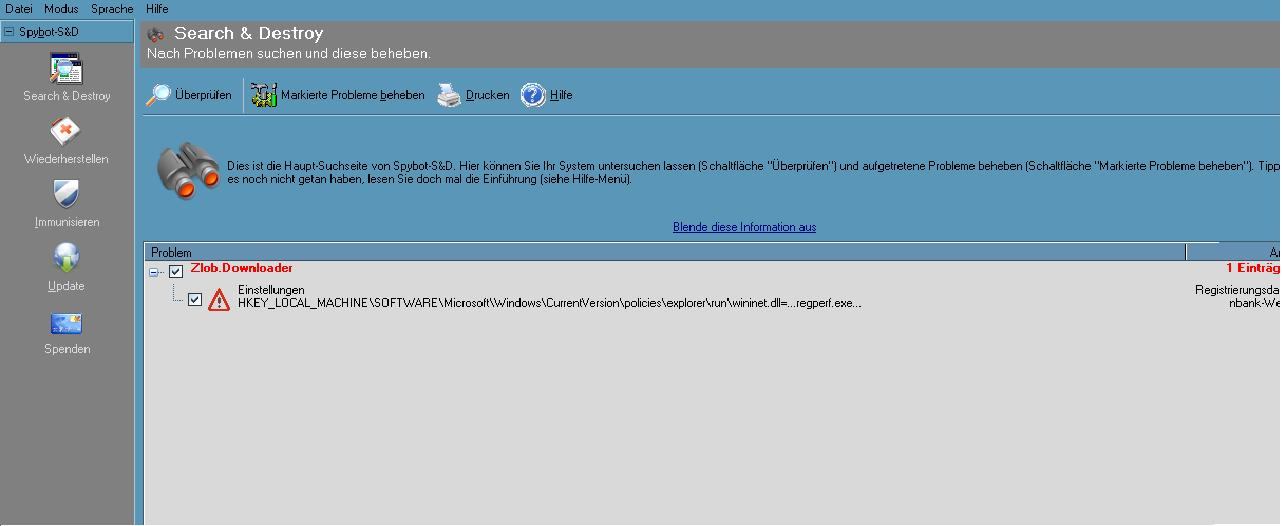Open the Datei menu

pos(19,9)
